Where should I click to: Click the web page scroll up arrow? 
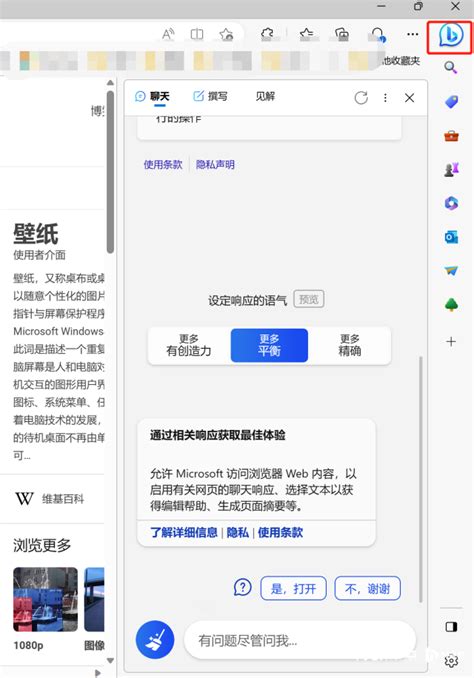[x=110, y=83]
